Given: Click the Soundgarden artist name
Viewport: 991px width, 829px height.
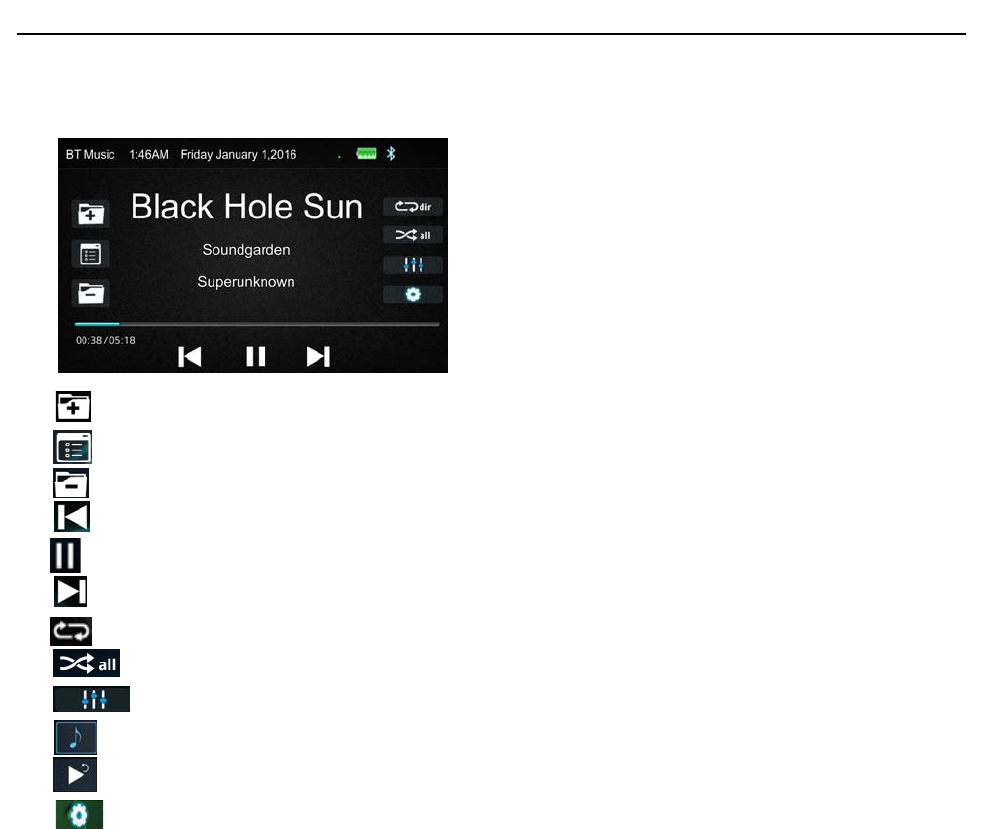Looking at the screenshot, I should 246,250.
